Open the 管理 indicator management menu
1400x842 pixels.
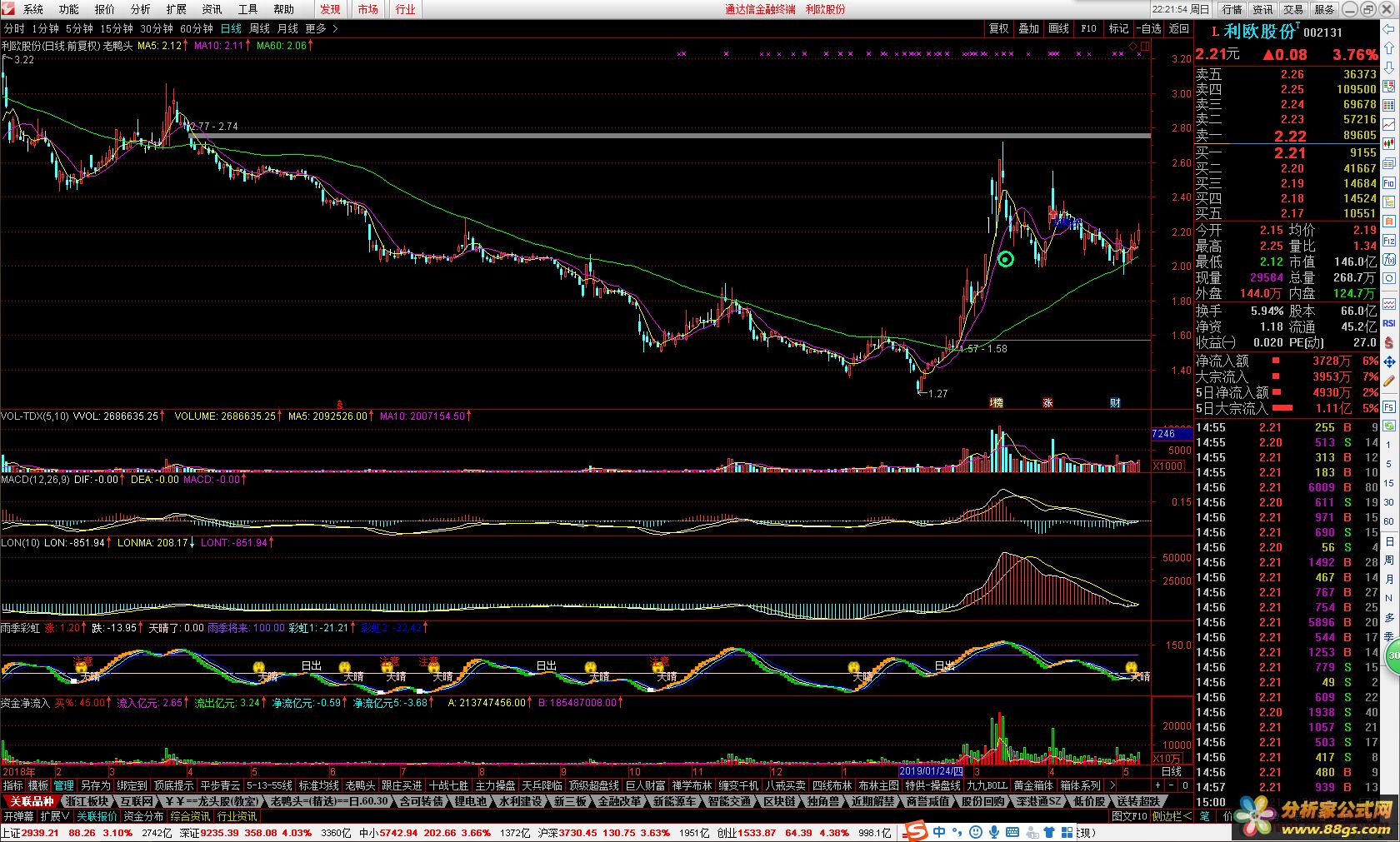(x=64, y=785)
